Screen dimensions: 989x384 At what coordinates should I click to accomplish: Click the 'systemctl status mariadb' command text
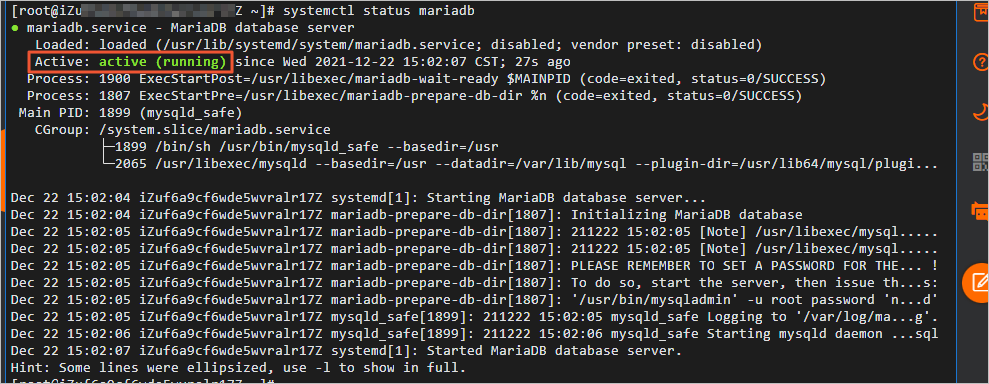(x=379, y=11)
